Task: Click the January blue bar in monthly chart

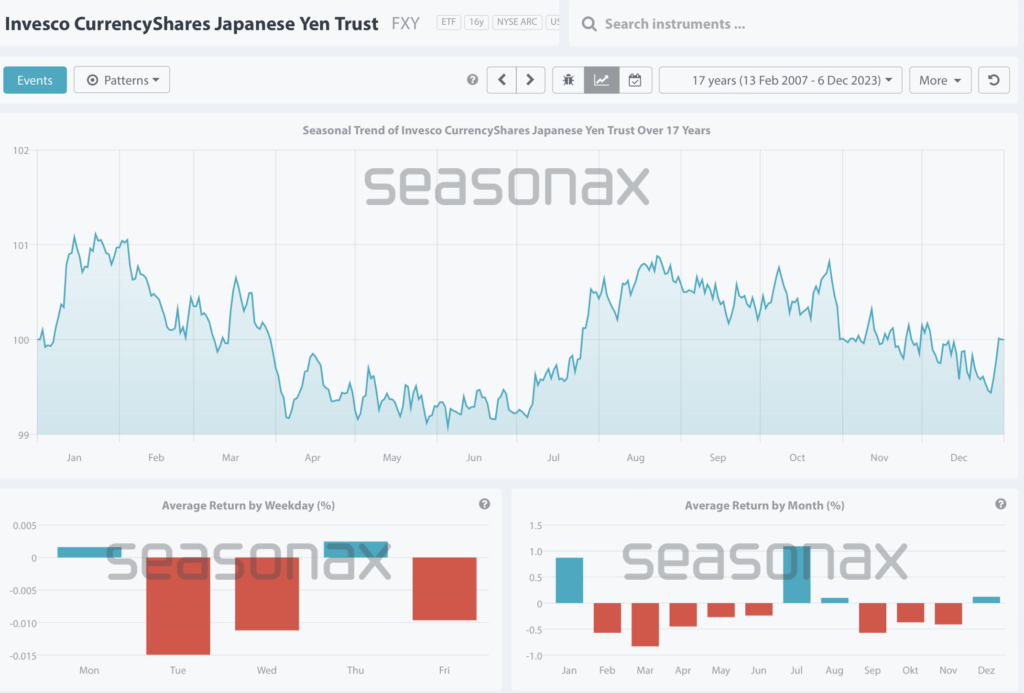Action: point(569,580)
